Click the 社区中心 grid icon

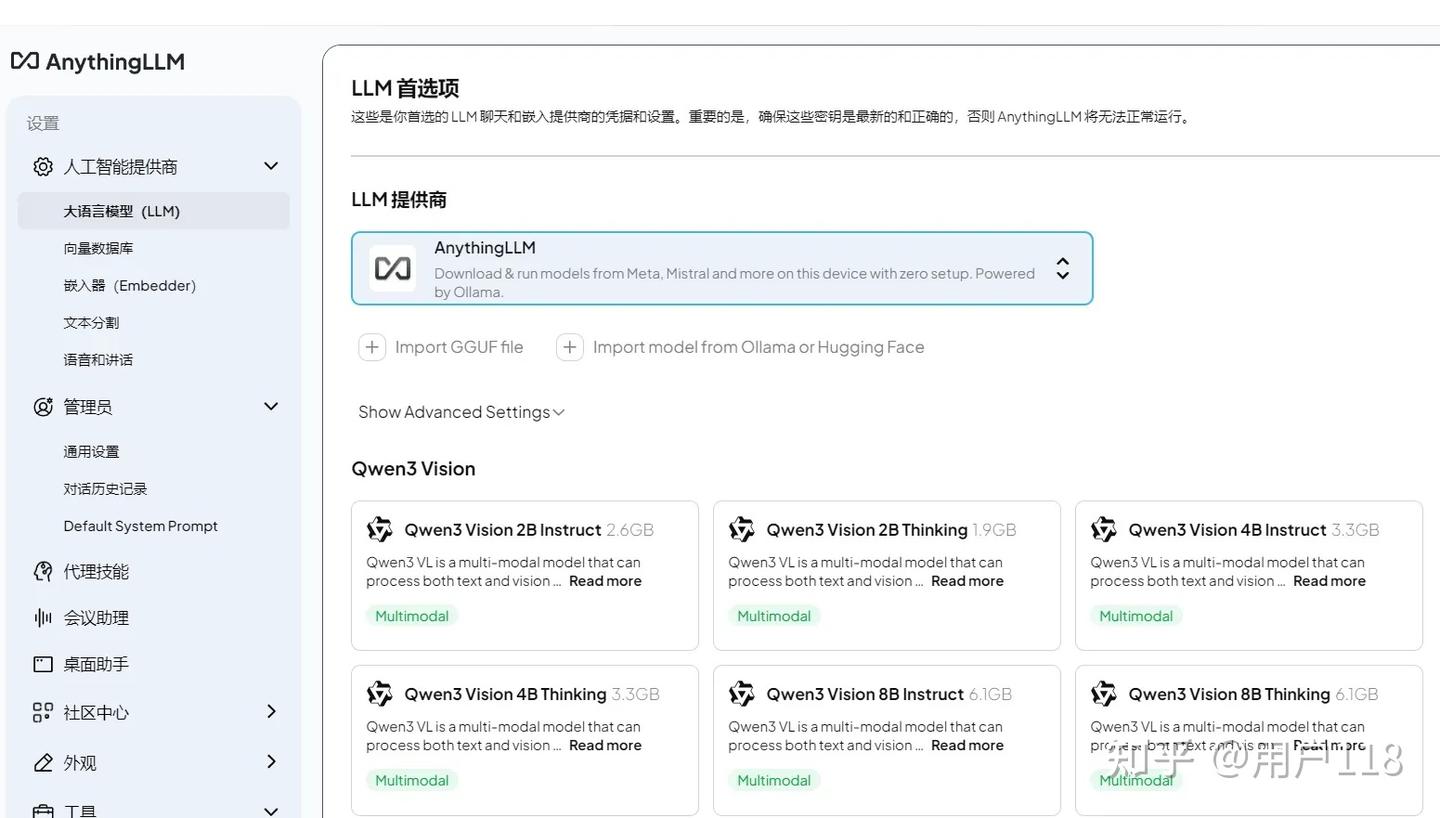pyautogui.click(x=43, y=712)
